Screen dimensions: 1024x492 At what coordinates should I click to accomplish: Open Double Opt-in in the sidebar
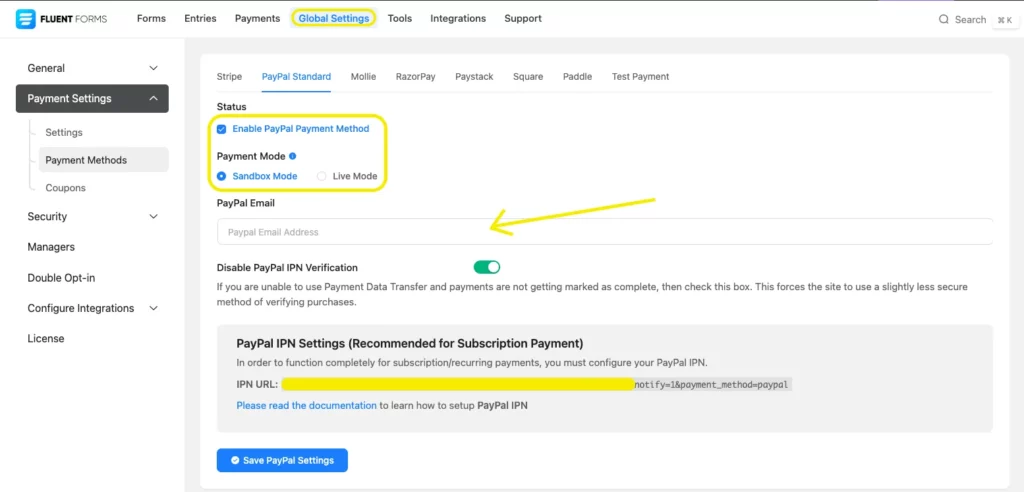61,278
